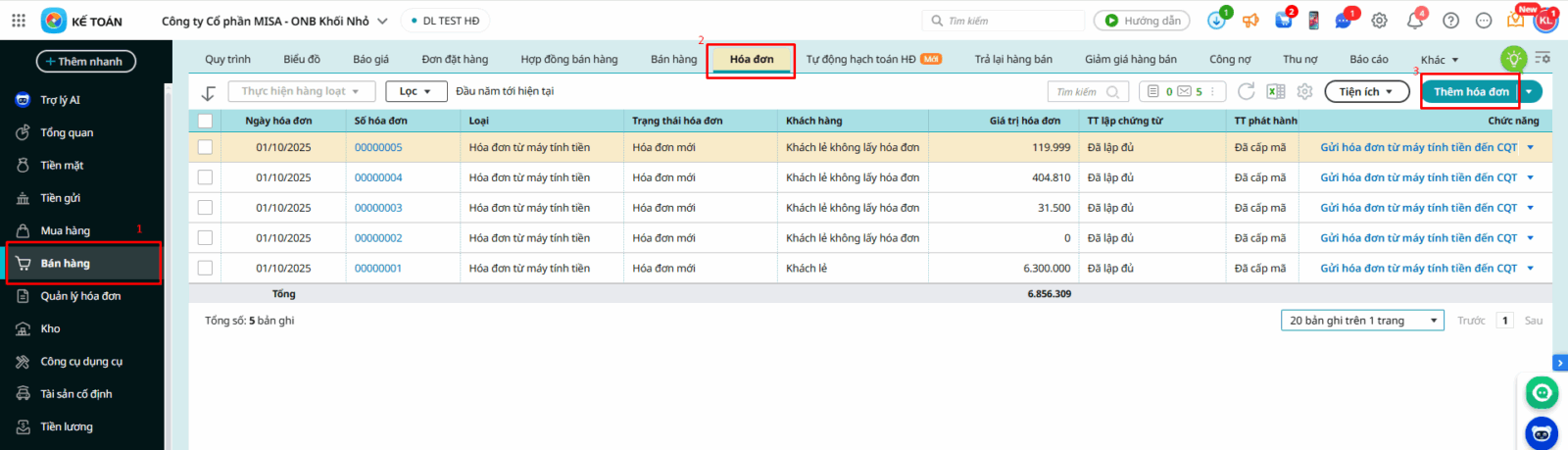1568x450 pixels.
Task: Click the megaphone announcements icon
Action: [x=1250, y=21]
